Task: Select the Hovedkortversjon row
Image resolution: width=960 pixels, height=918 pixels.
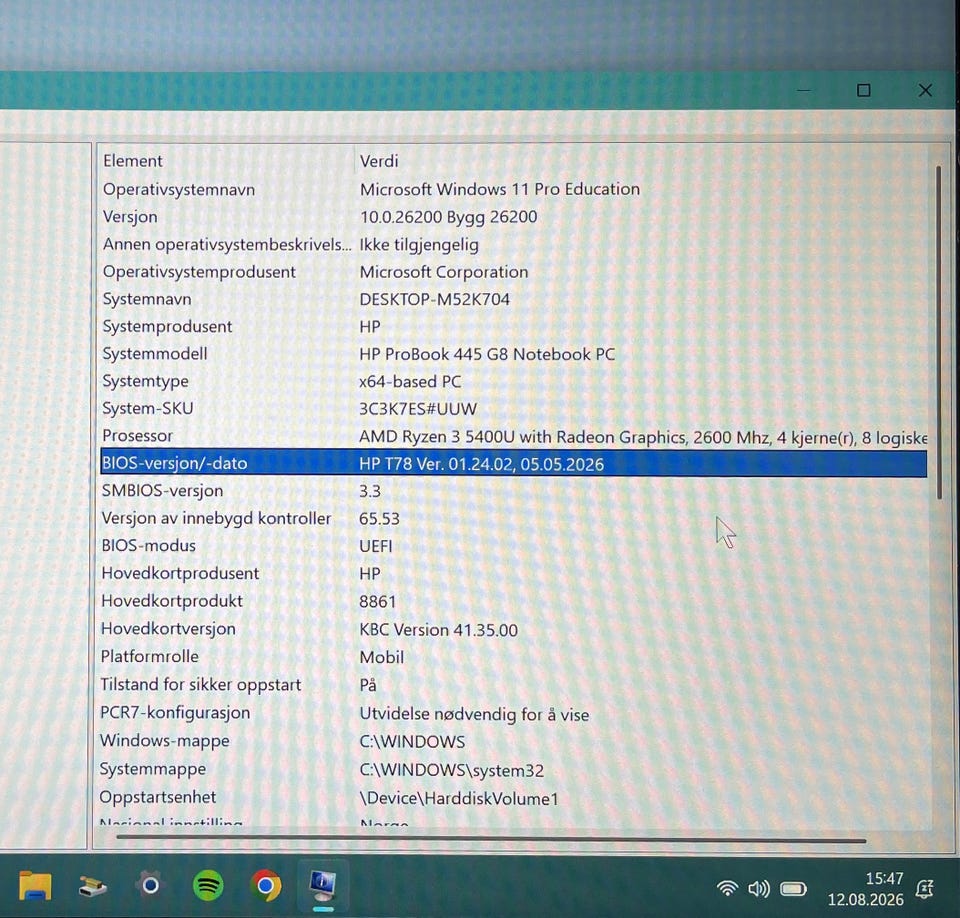Action: [x=514, y=629]
